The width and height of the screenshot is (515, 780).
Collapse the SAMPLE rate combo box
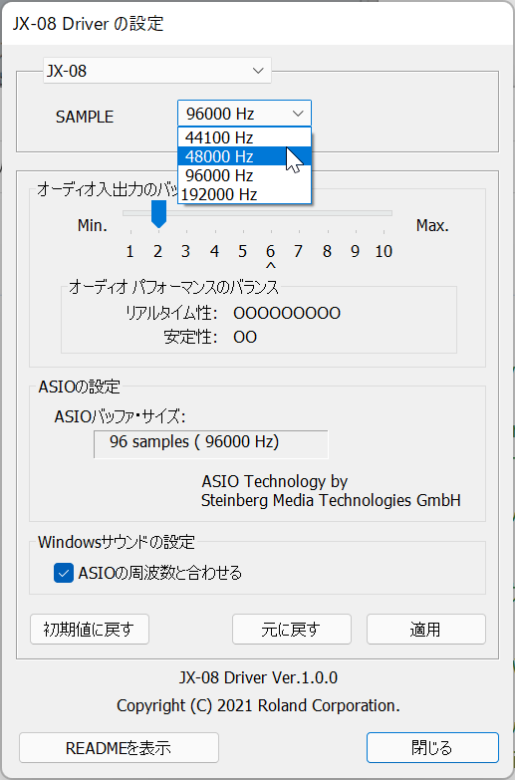click(244, 113)
